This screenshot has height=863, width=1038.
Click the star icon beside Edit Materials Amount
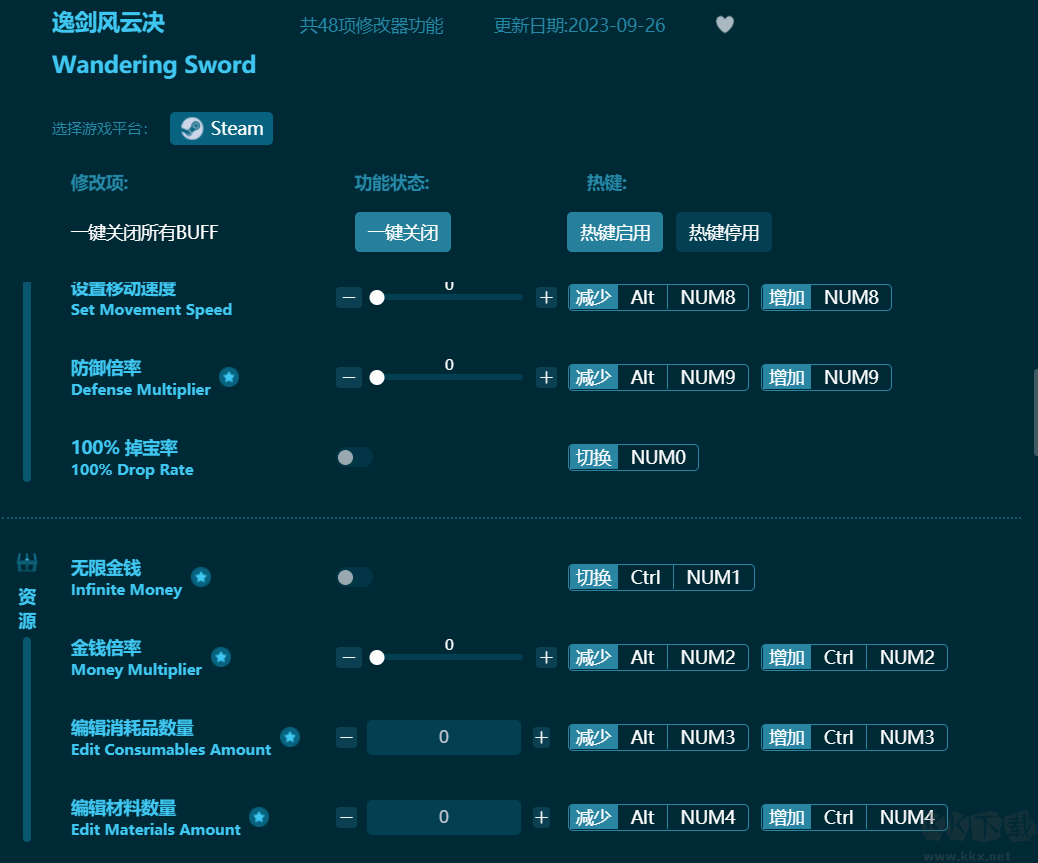coord(260,817)
